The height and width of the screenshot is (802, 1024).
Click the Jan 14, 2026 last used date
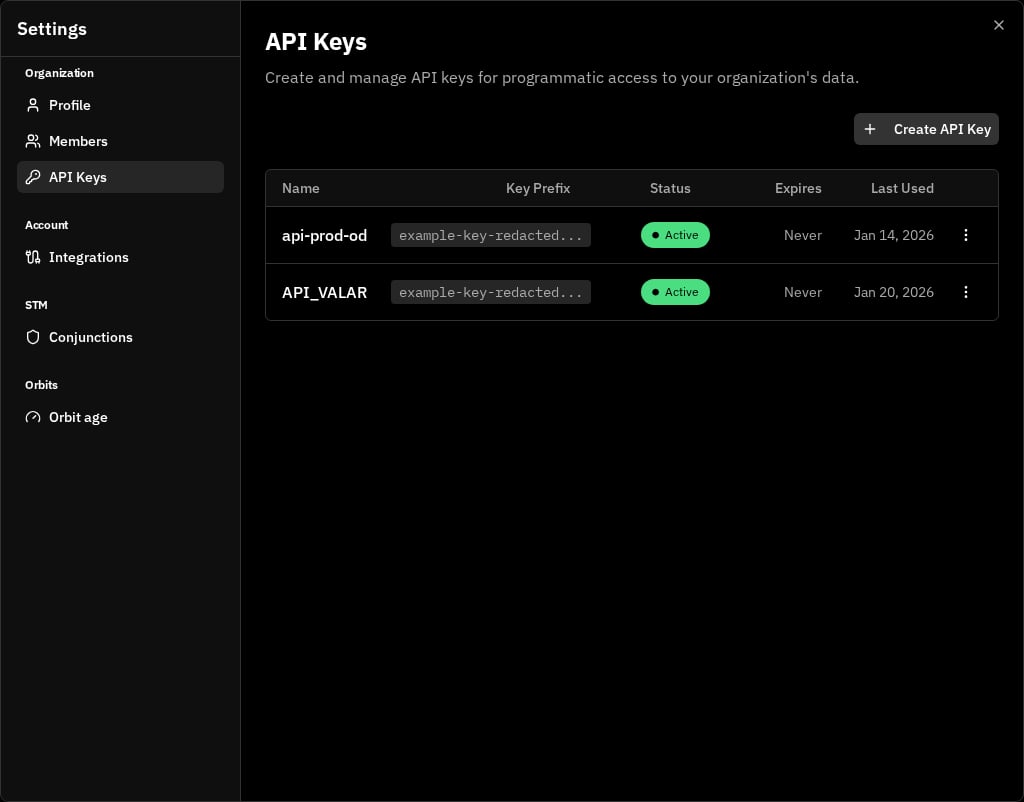click(894, 235)
